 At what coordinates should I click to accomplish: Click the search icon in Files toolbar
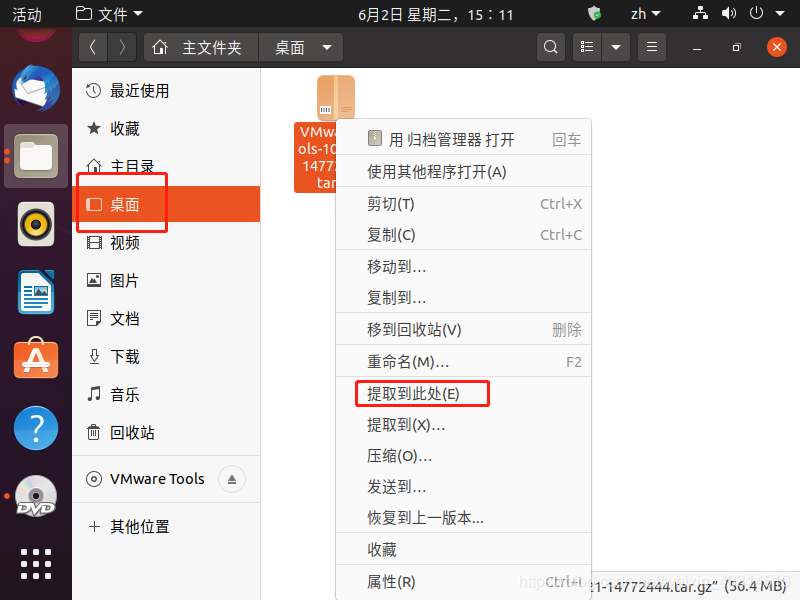[x=551, y=47]
